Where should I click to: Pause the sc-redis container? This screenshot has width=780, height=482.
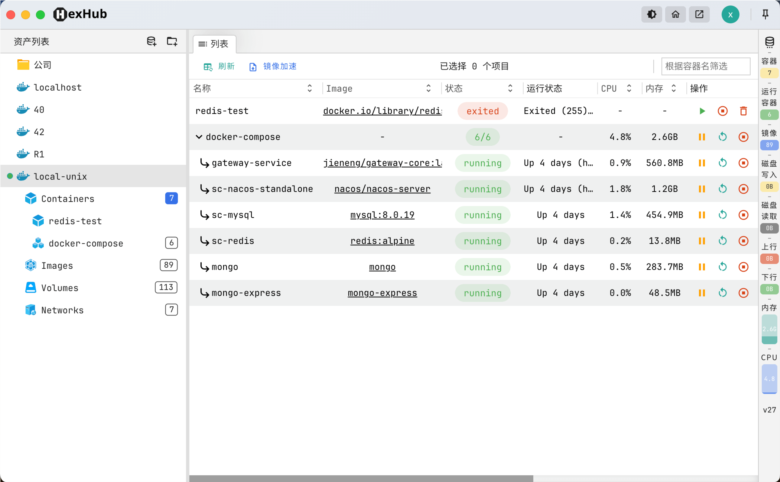702,241
